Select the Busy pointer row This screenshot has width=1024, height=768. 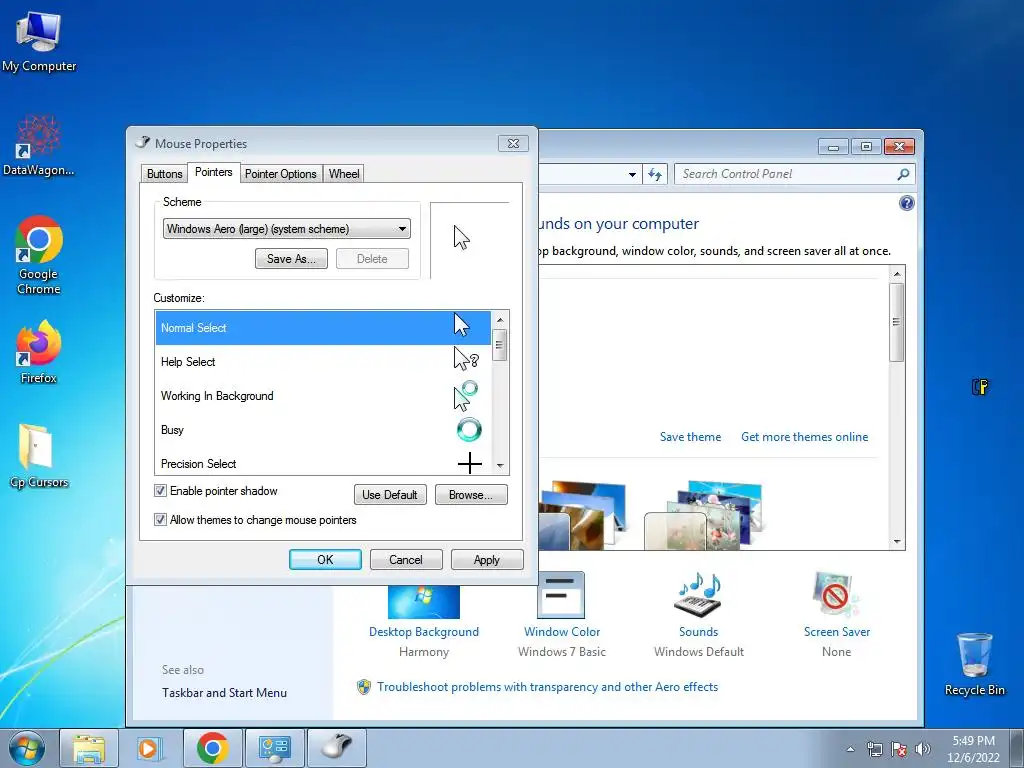(x=323, y=430)
